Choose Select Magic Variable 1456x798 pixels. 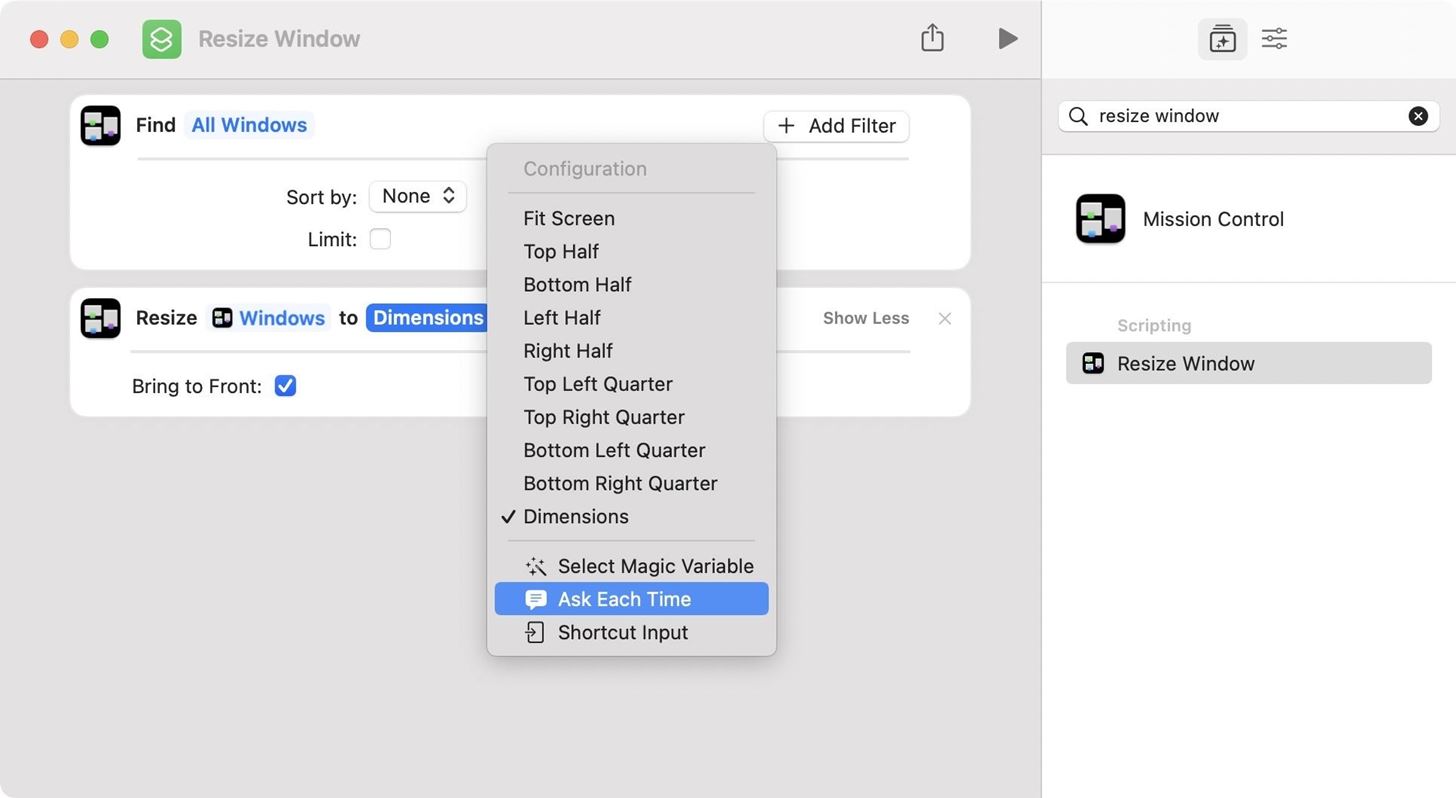click(x=631, y=566)
